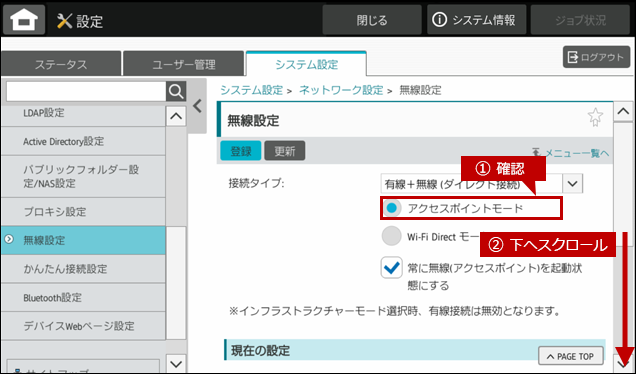Select the Wi-Fi Direct mode radio button
The height and width of the screenshot is (374, 636).
point(391,236)
